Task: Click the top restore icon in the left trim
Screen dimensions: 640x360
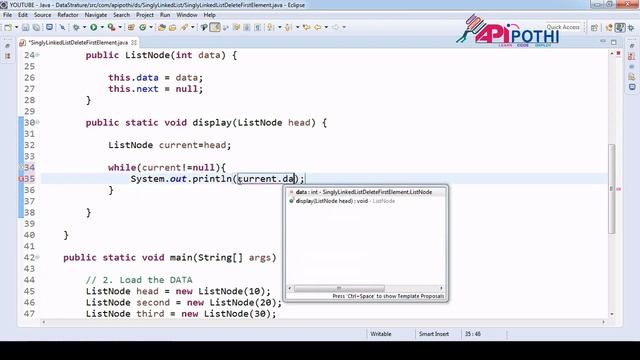Action: pyautogui.click(x=8, y=46)
